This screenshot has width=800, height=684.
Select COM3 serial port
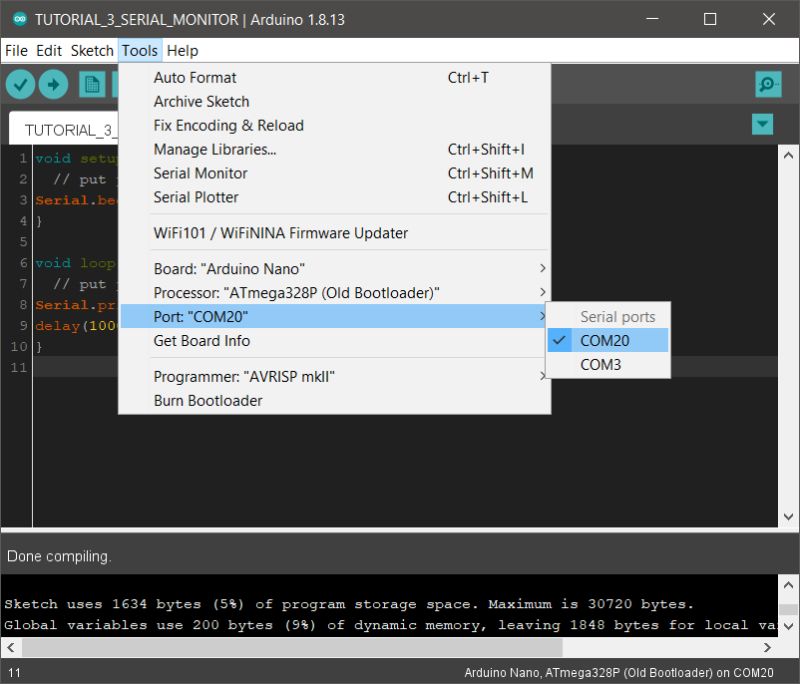click(605, 364)
